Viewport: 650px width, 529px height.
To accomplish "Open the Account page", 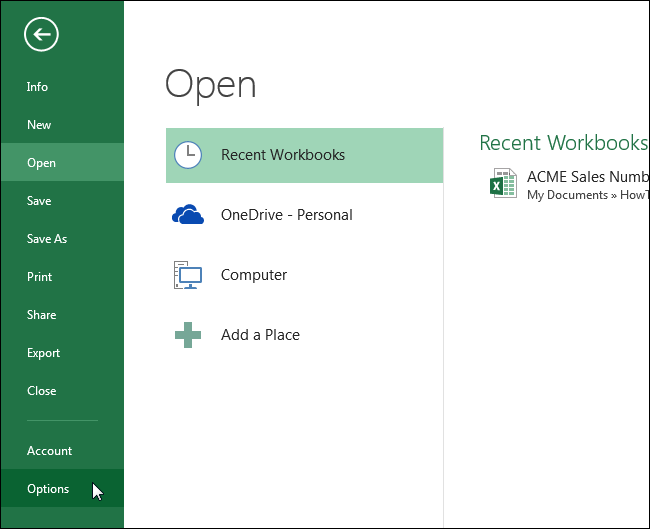I will pyautogui.click(x=50, y=451).
